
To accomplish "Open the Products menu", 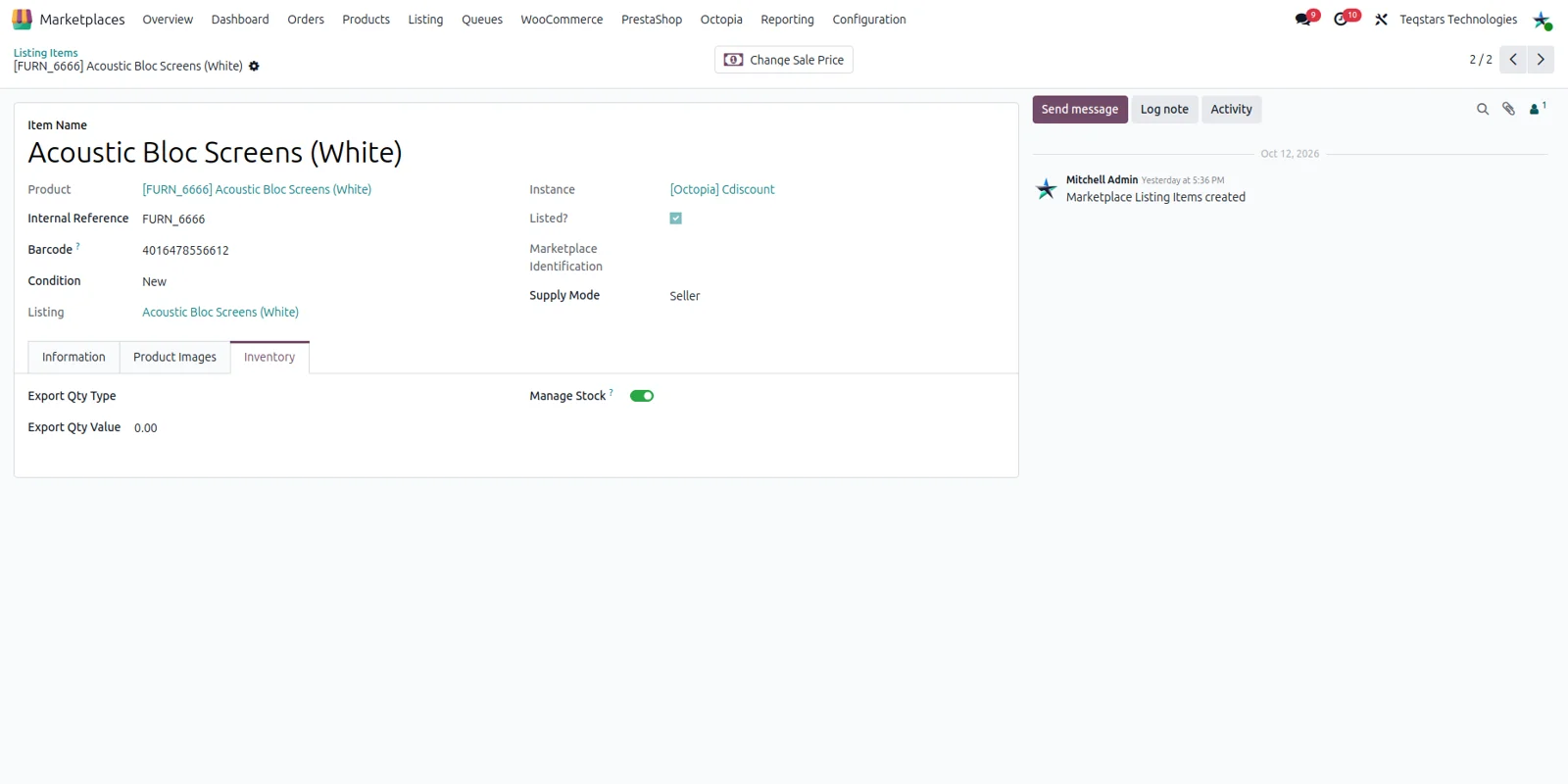I will (x=366, y=20).
